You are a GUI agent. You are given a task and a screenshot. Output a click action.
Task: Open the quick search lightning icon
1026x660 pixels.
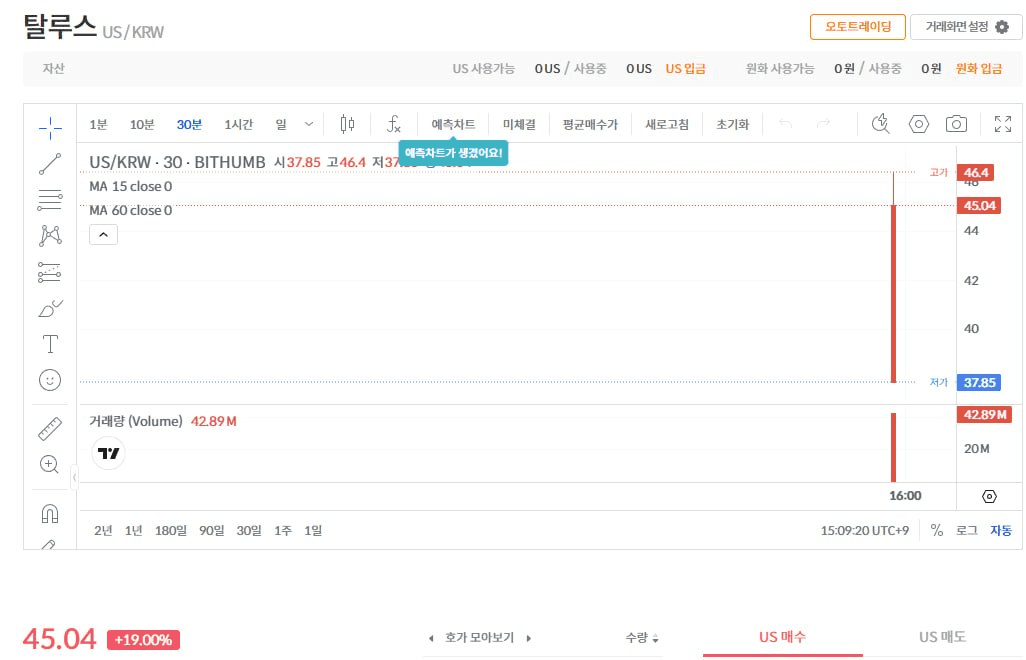coord(881,124)
